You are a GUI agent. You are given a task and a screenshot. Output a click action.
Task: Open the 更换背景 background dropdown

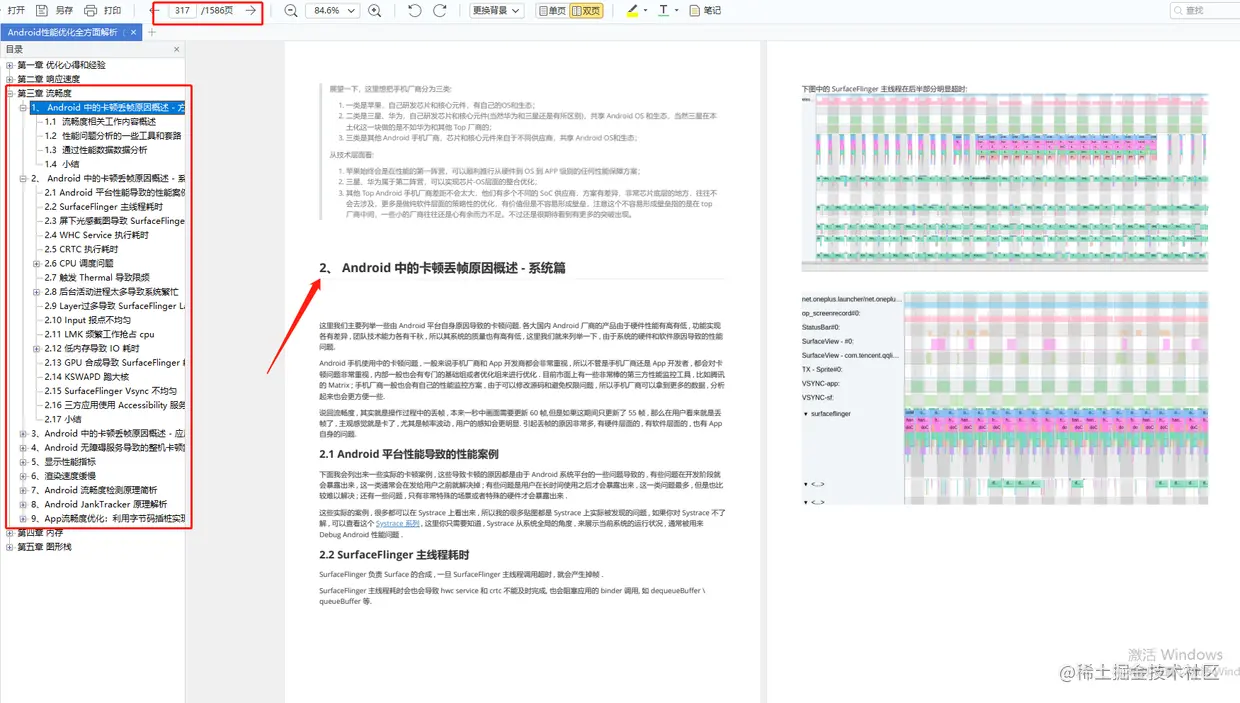[x=499, y=10]
